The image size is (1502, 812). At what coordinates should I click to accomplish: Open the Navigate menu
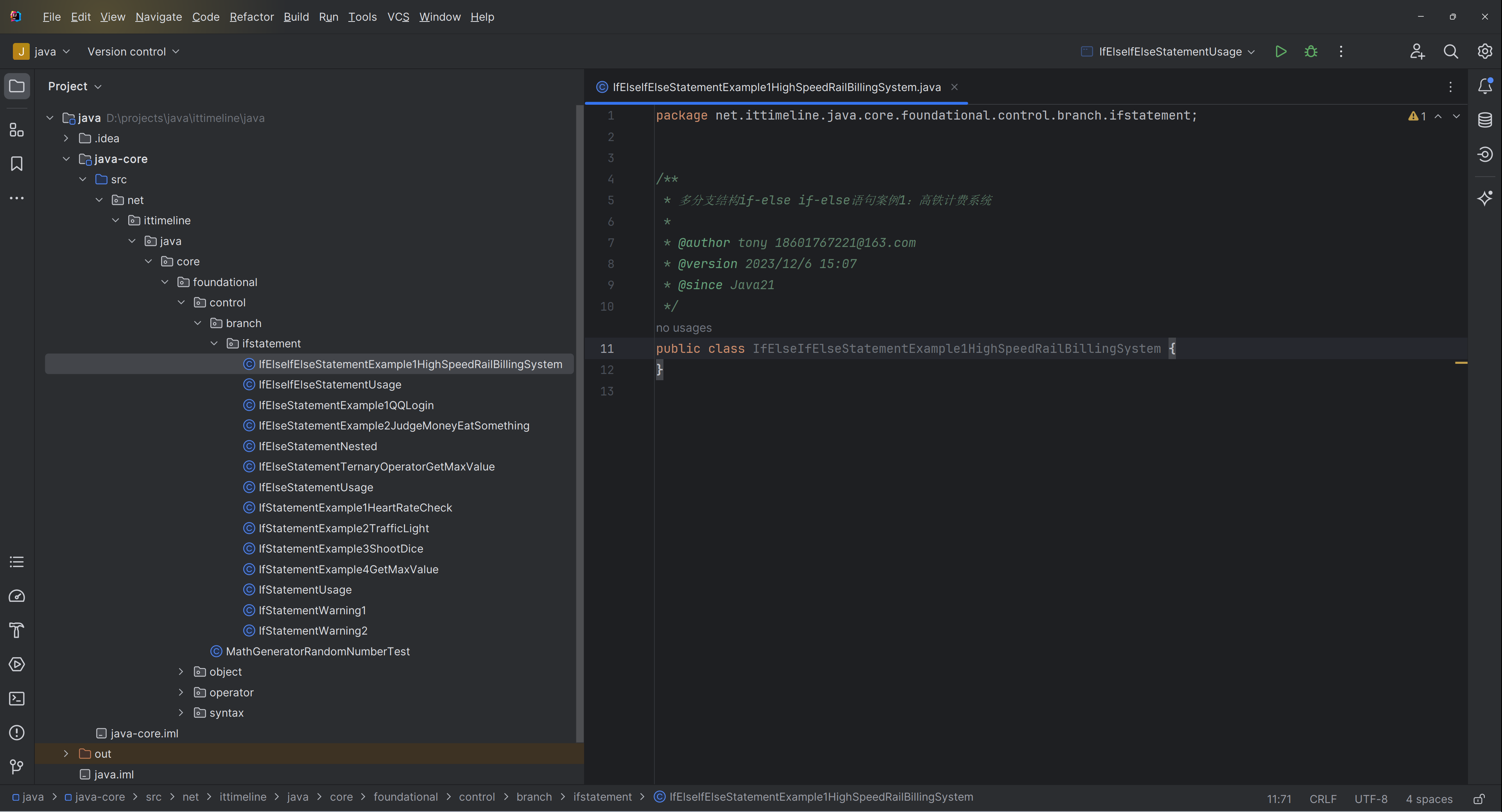click(159, 17)
